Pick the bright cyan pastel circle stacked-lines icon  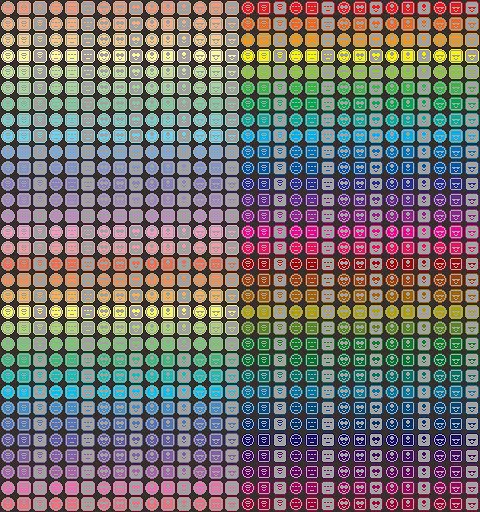8,392
